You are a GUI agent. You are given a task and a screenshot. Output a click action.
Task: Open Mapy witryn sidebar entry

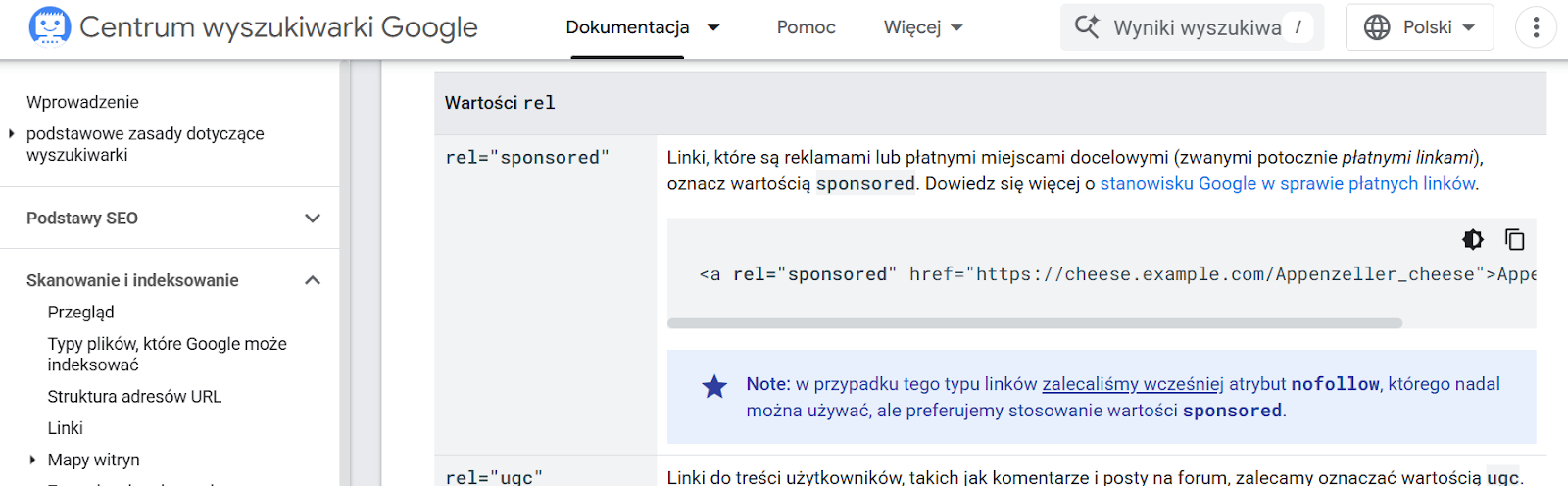pos(94,460)
